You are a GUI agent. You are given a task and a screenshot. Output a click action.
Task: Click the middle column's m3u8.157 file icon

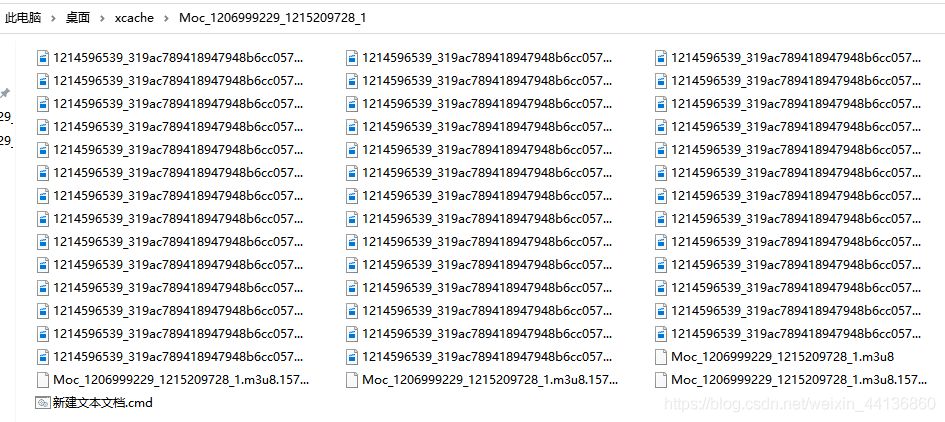tap(352, 380)
